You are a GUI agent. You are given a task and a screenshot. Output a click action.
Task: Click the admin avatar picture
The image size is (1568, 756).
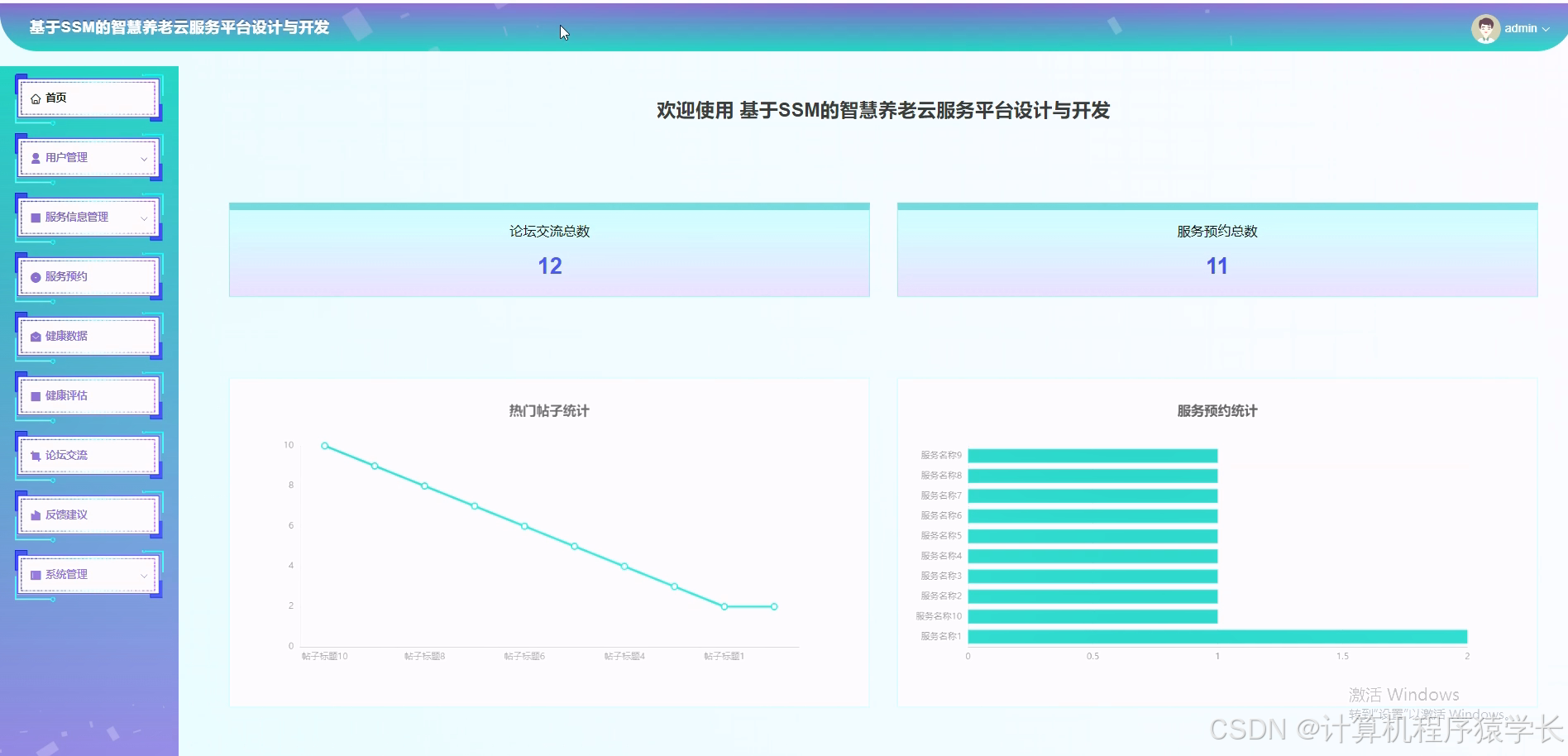[1485, 29]
